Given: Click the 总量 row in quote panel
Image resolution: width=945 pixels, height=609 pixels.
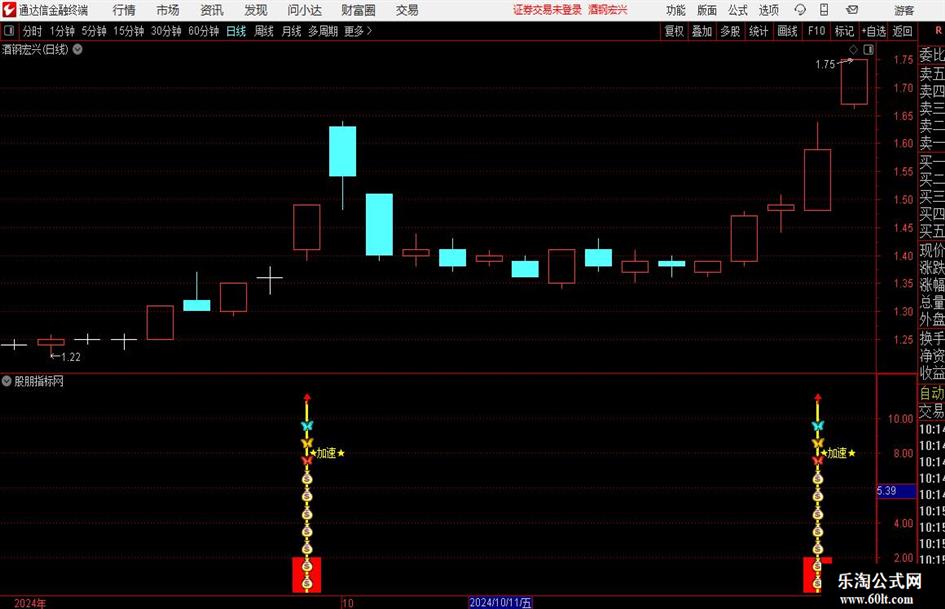Looking at the screenshot, I should (931, 302).
